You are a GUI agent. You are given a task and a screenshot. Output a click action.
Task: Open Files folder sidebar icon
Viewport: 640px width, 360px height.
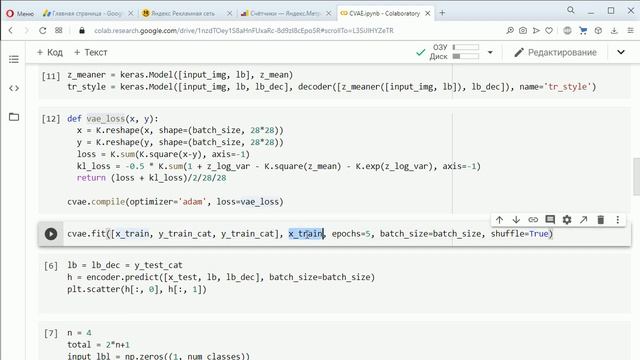click(14, 117)
